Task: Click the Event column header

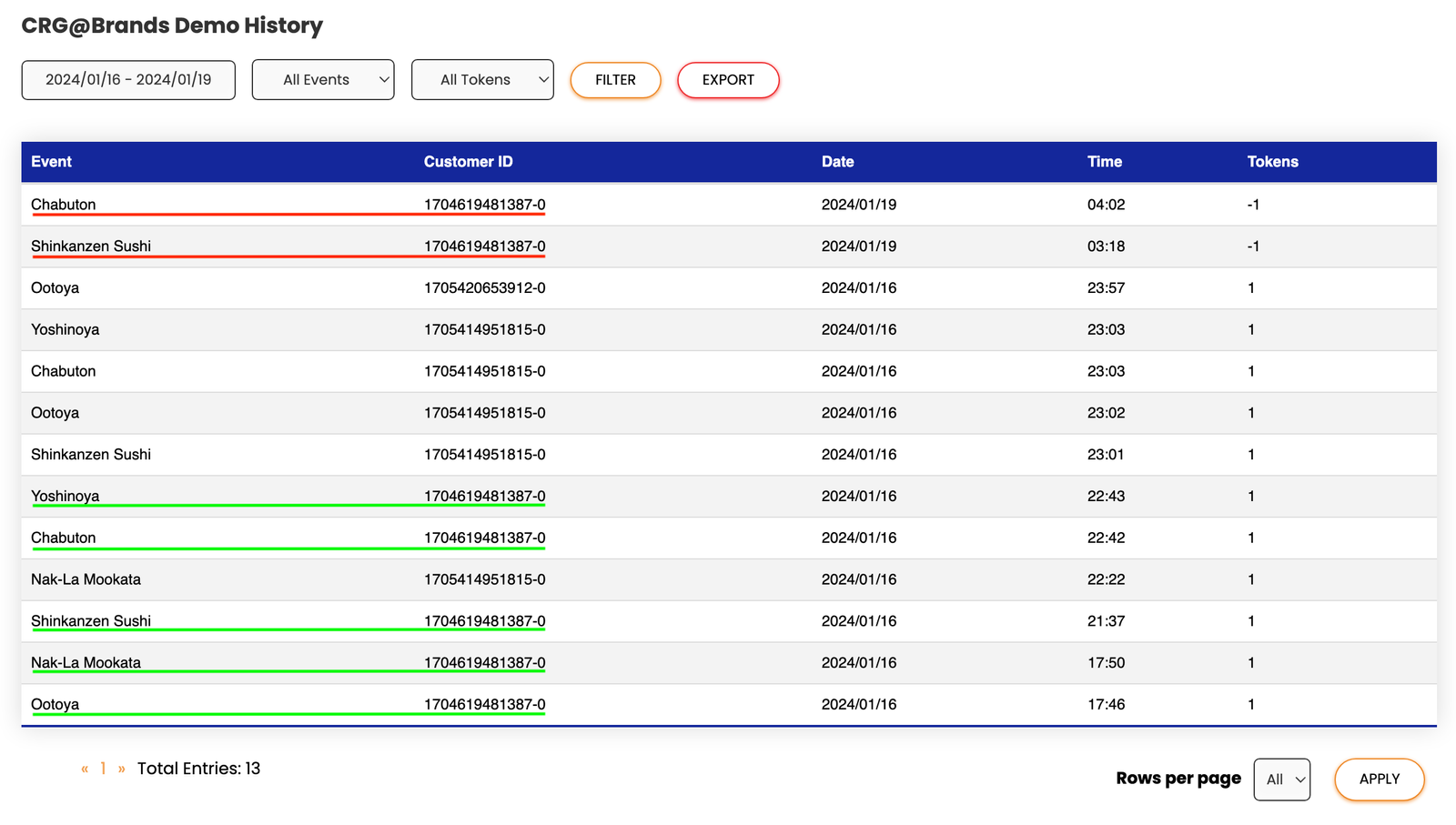Action: tap(51, 162)
